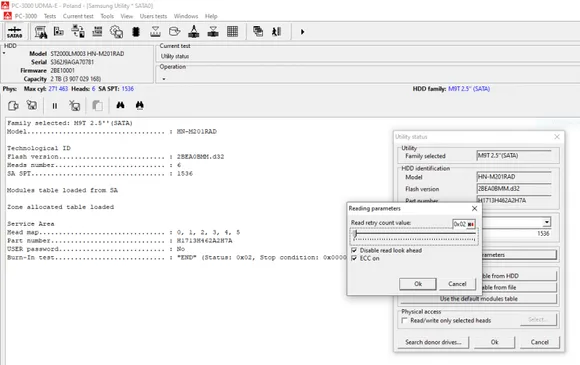The height and width of the screenshot is (365, 580).
Task: Click the Flash version field 2BEA0BMM.d32
Action: (514, 189)
